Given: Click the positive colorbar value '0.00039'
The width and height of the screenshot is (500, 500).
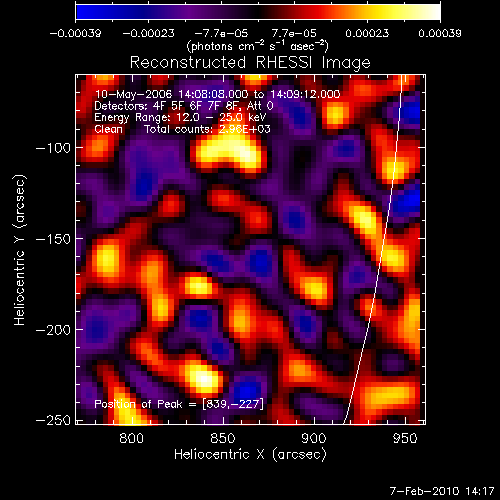Looking at the screenshot, I should coord(440,33).
